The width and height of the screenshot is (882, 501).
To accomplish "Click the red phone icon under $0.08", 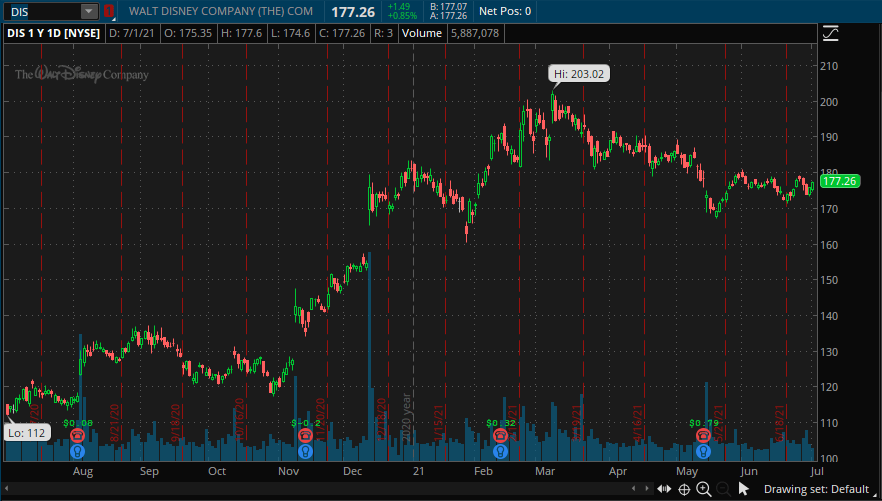I will [78, 435].
